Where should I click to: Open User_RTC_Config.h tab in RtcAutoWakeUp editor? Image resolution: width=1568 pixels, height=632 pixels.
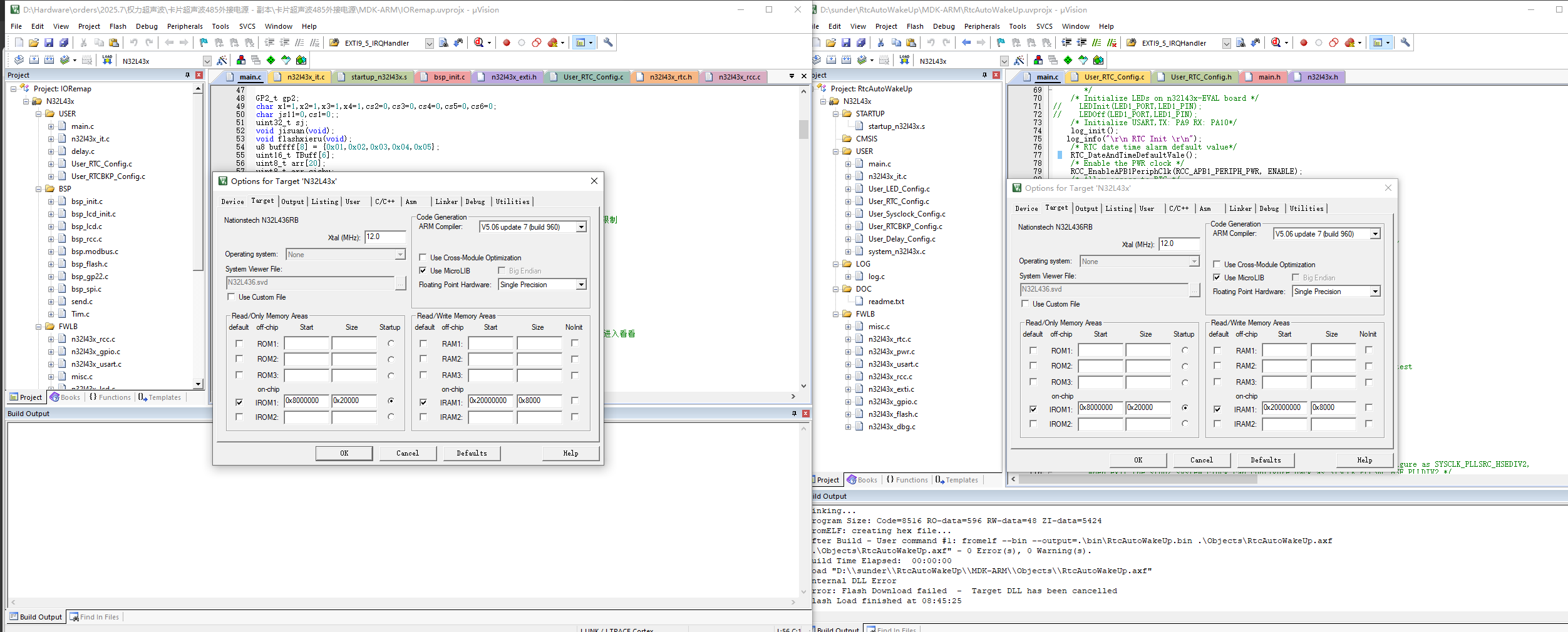pyautogui.click(x=1195, y=77)
